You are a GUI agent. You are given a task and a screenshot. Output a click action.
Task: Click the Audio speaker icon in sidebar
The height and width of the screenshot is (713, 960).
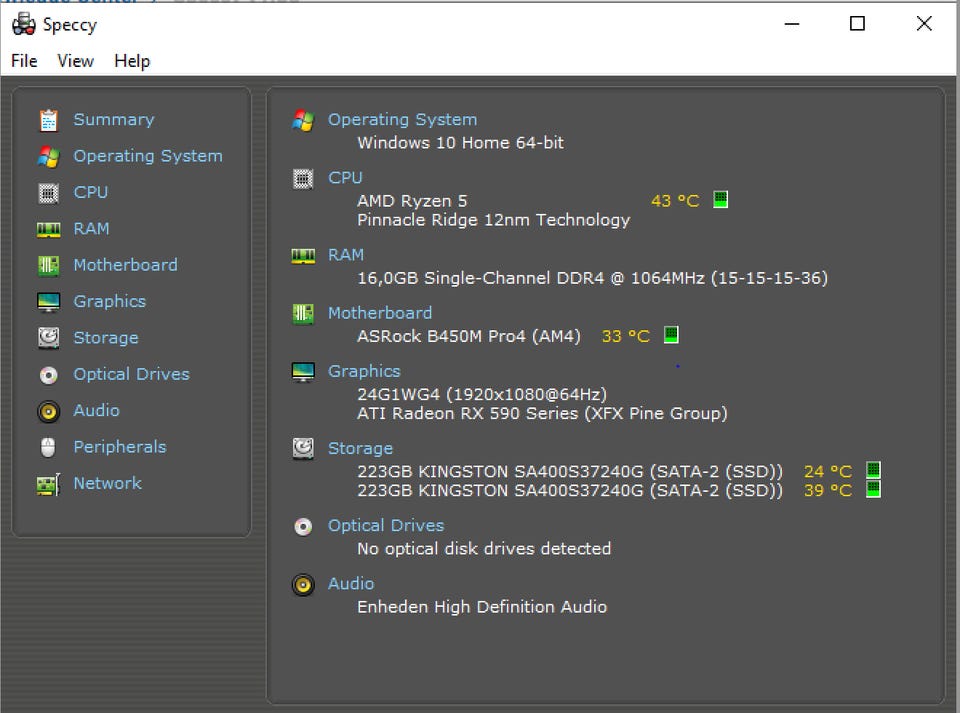pyautogui.click(x=48, y=411)
